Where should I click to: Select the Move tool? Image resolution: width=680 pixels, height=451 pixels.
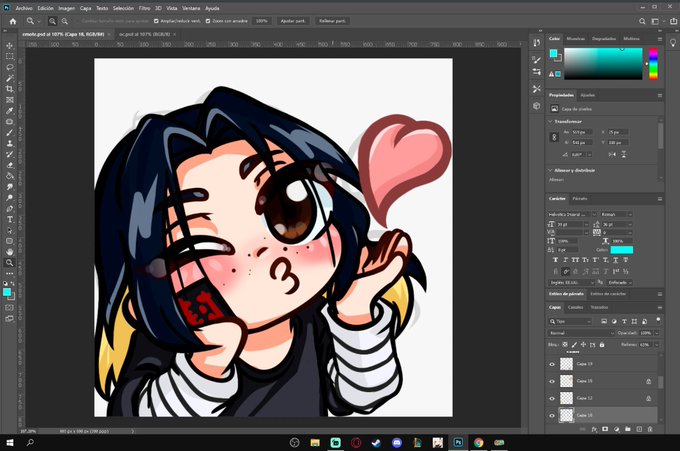[9, 46]
